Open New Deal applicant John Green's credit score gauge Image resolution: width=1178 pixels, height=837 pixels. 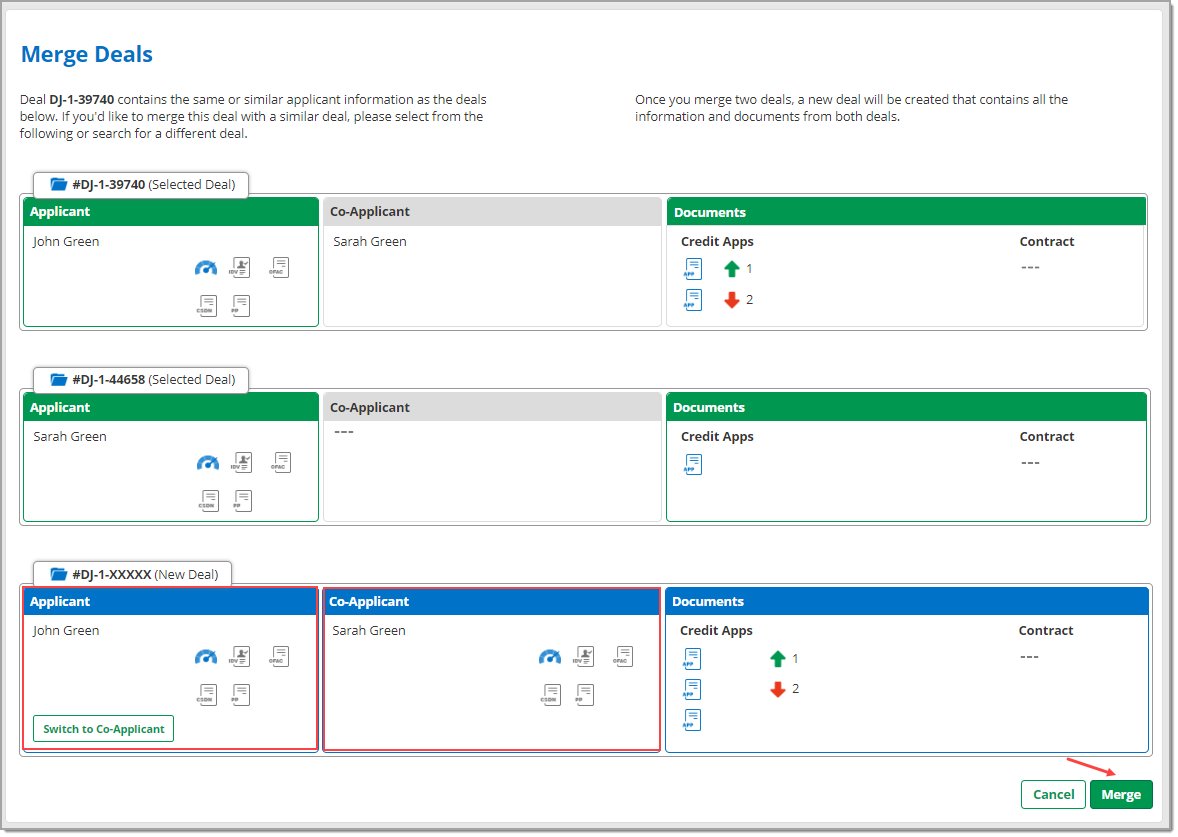(x=206, y=657)
